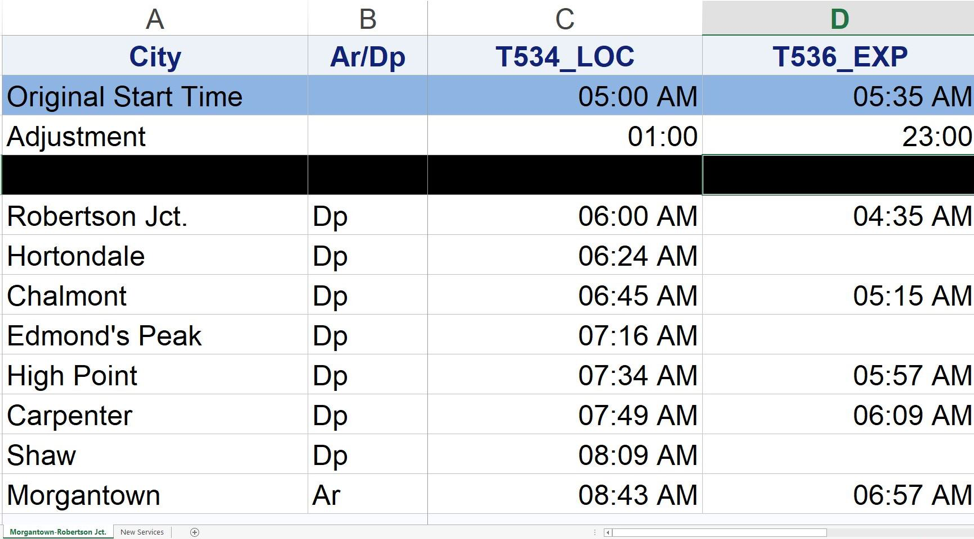Image resolution: width=974 pixels, height=539 pixels.
Task: Select the Morgantown-Robertson Jct. sheet tab
Action: [58, 532]
